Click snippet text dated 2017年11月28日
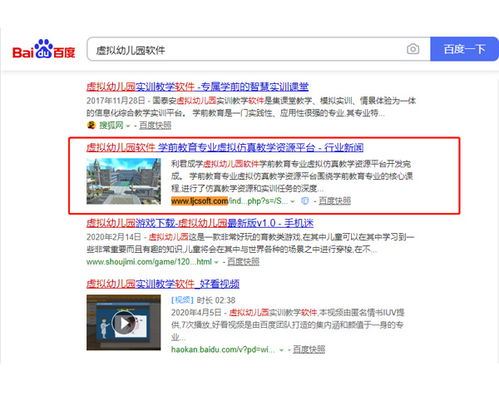Screen dimensions: 499x416 (x=251, y=107)
